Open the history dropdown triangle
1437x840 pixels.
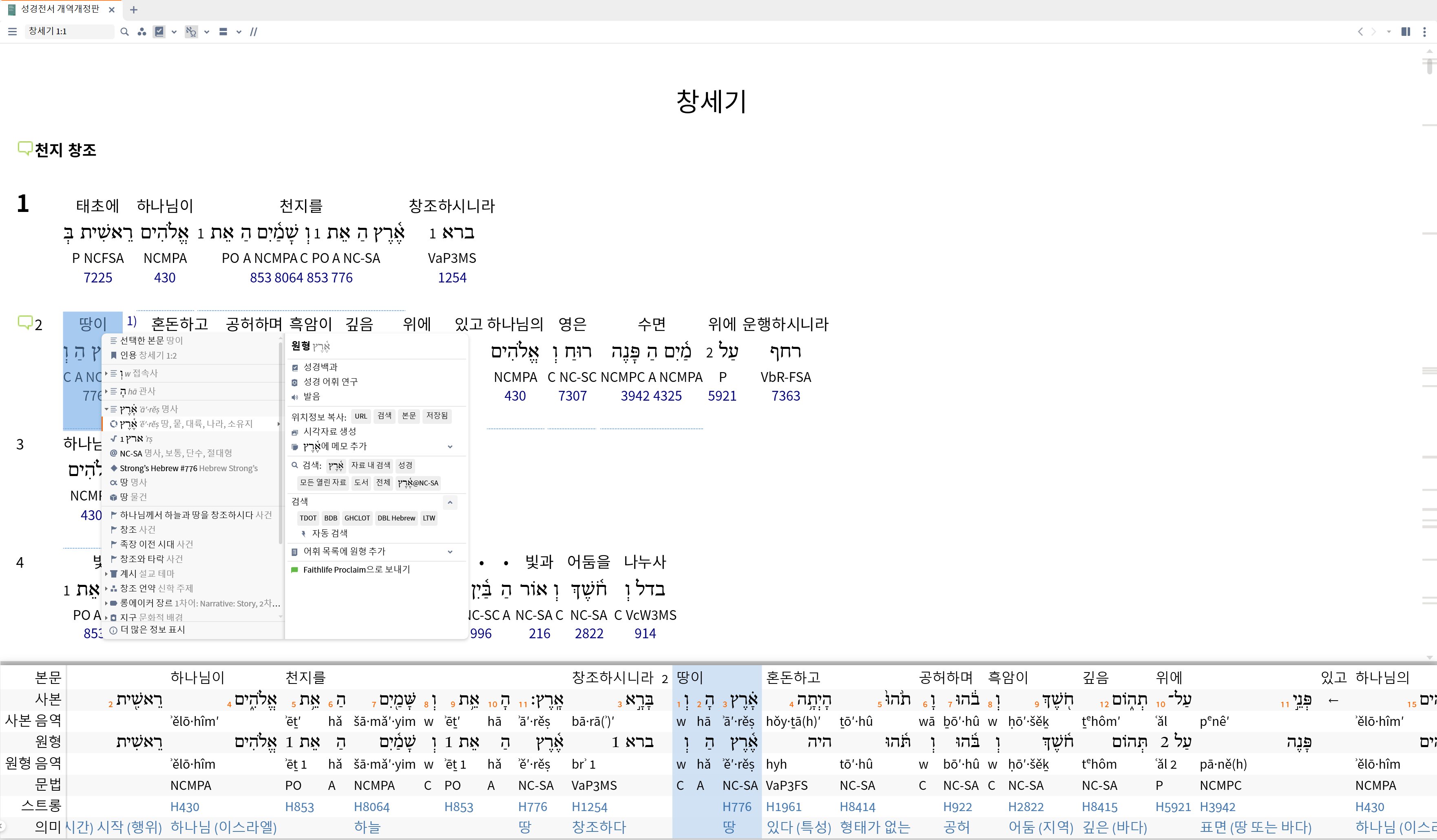(x=1389, y=32)
